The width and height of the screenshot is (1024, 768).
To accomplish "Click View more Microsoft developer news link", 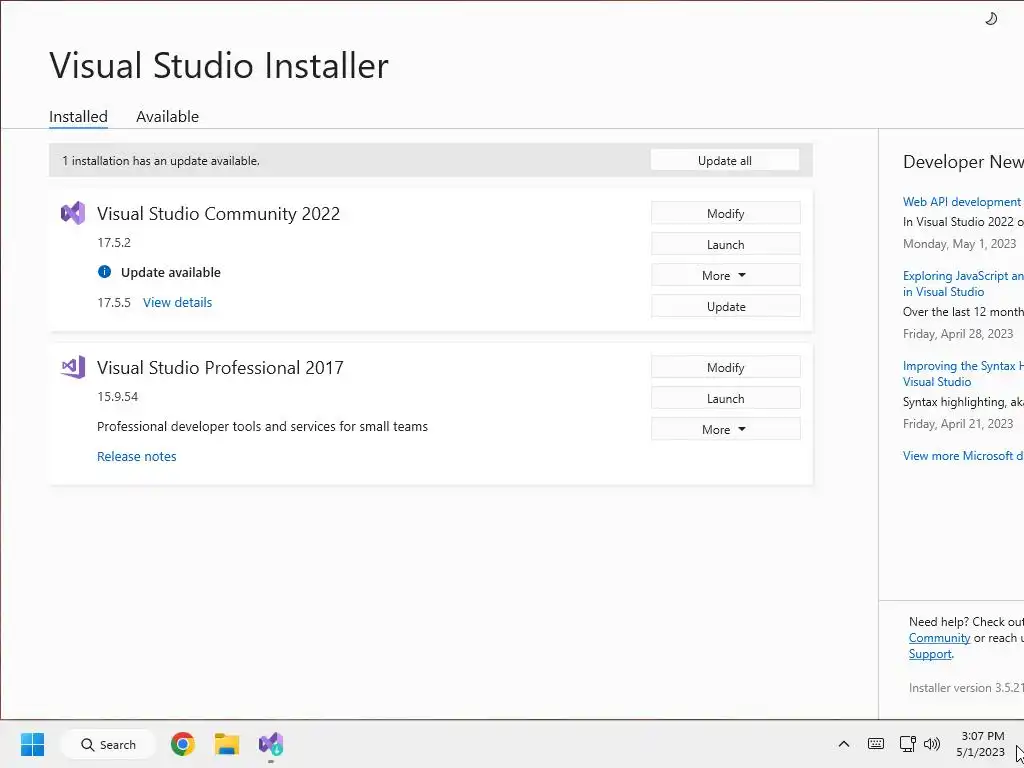I will (963, 456).
